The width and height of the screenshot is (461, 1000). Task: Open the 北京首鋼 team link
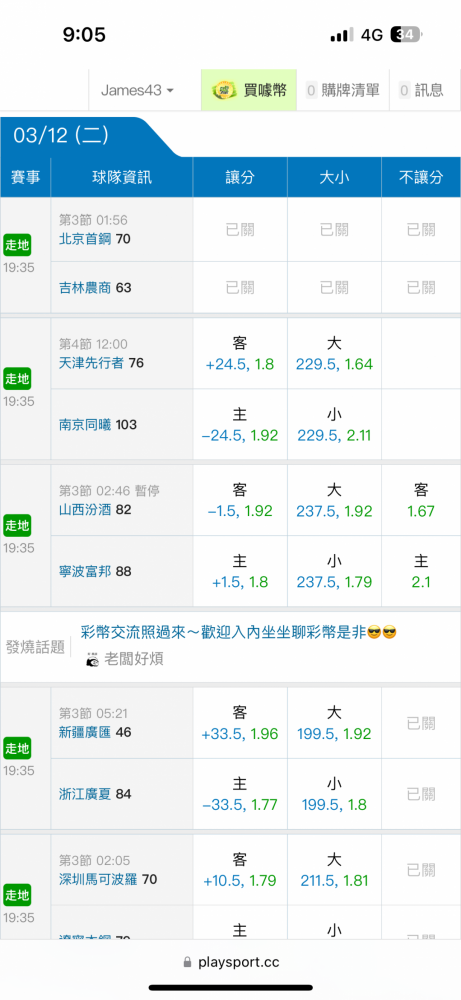tap(85, 239)
